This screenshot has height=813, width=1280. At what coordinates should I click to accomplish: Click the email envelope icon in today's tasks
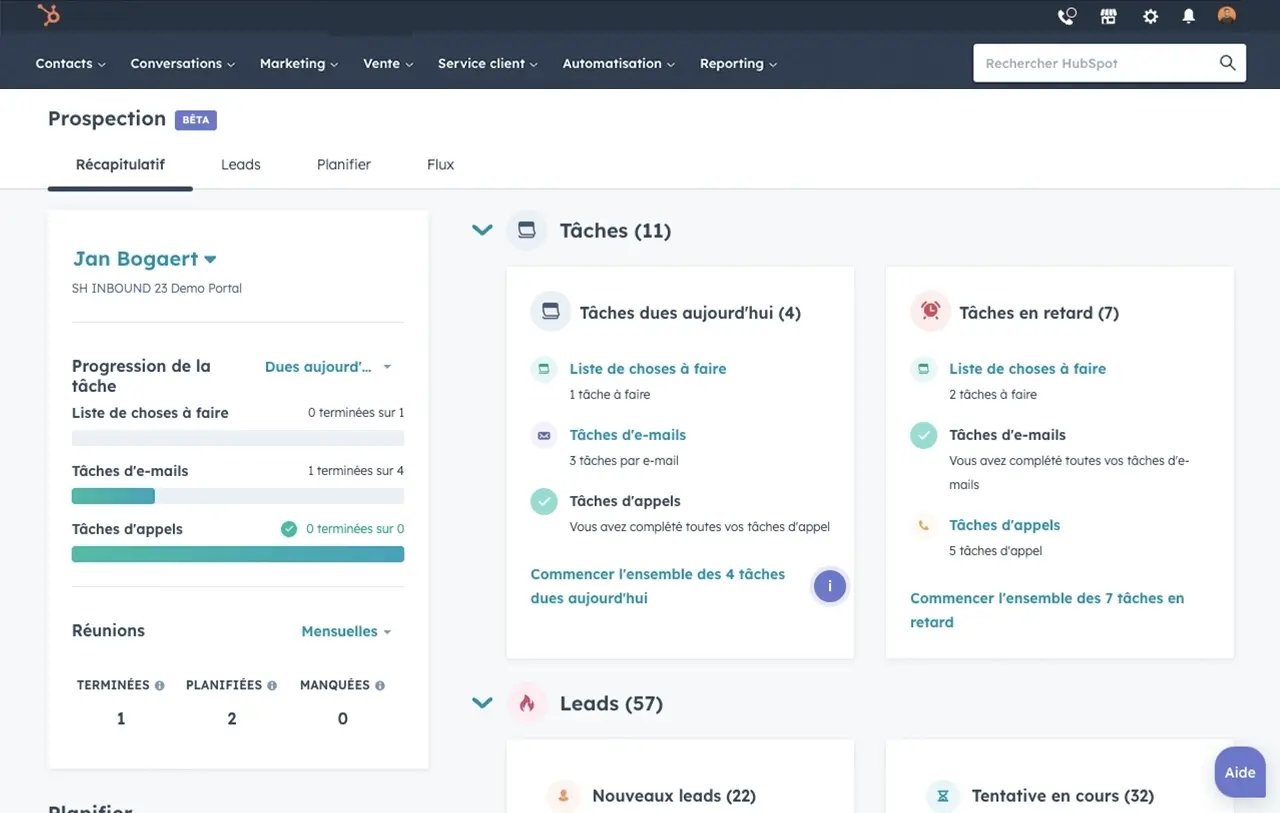(x=544, y=435)
